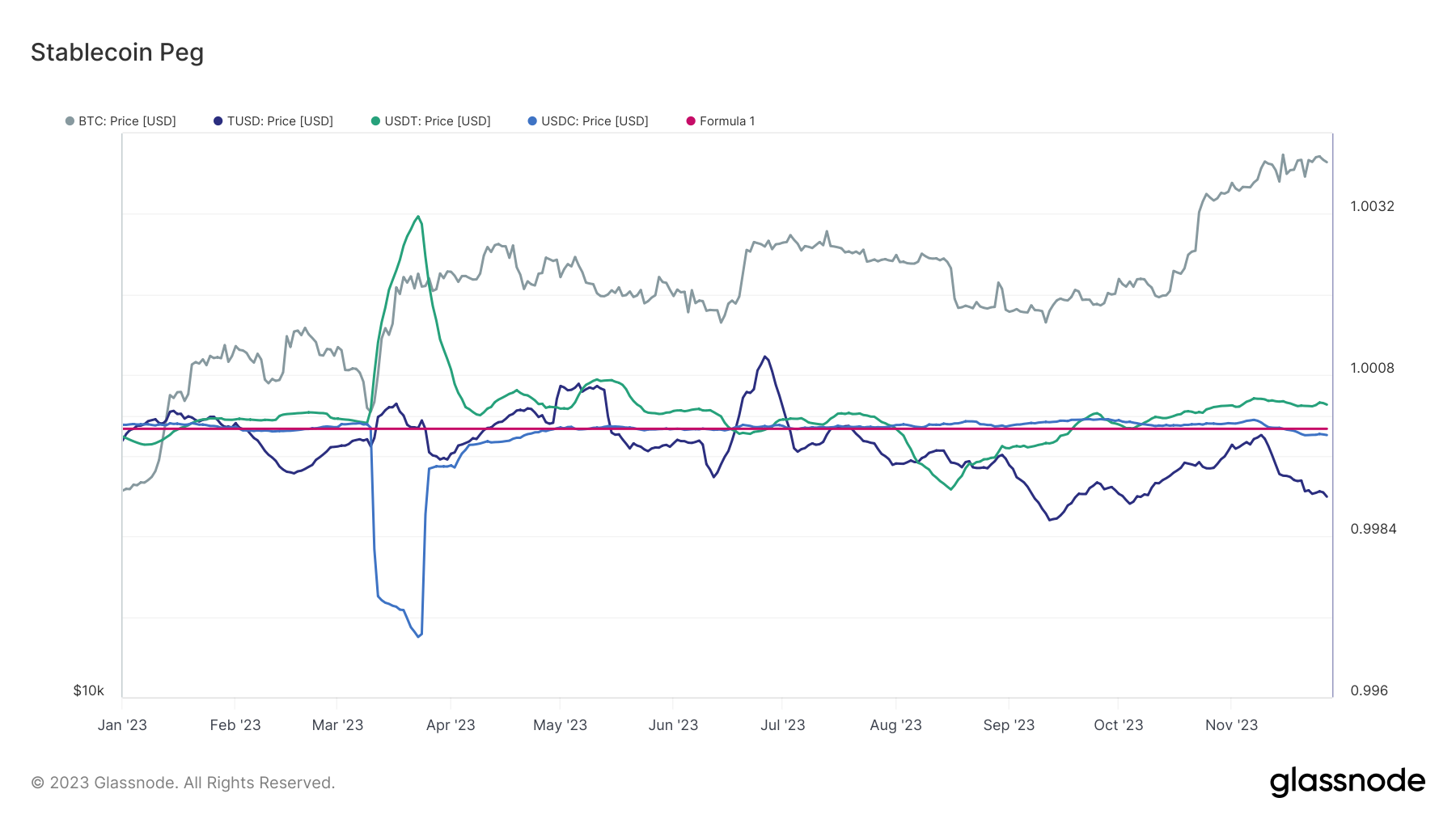Click the gray BTC legend dot
Screen dimensions: 1456x819
(70, 121)
